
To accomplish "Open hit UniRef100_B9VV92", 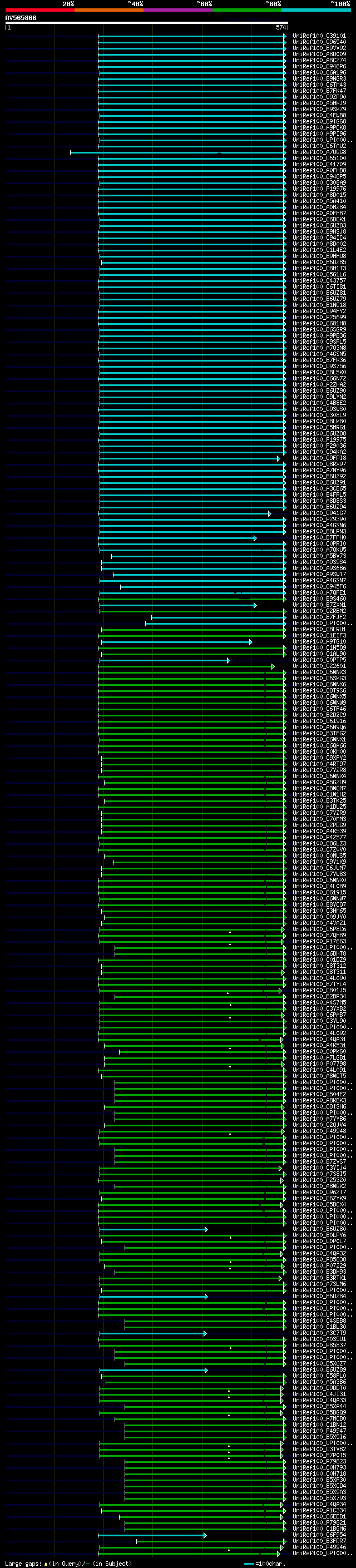I will point(319,48).
